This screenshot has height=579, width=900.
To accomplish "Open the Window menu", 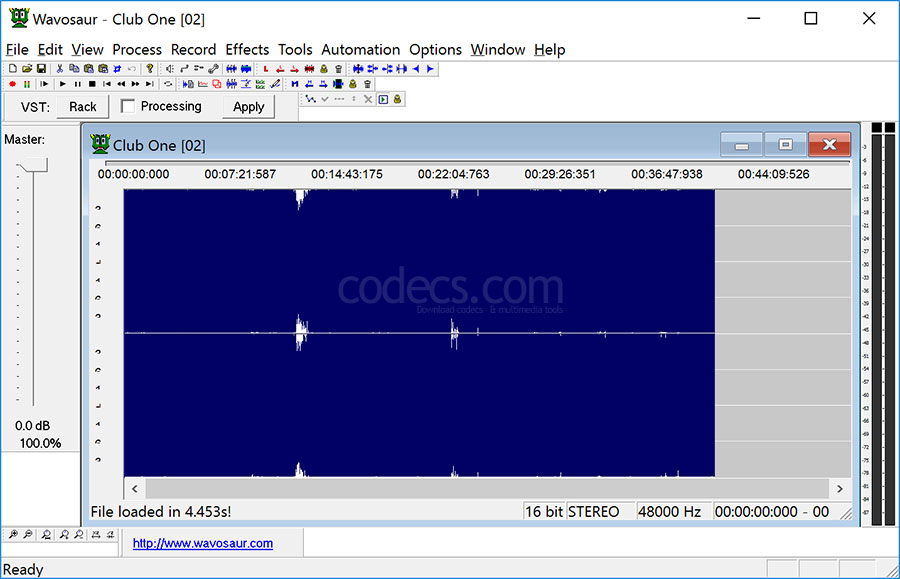I will click(498, 50).
